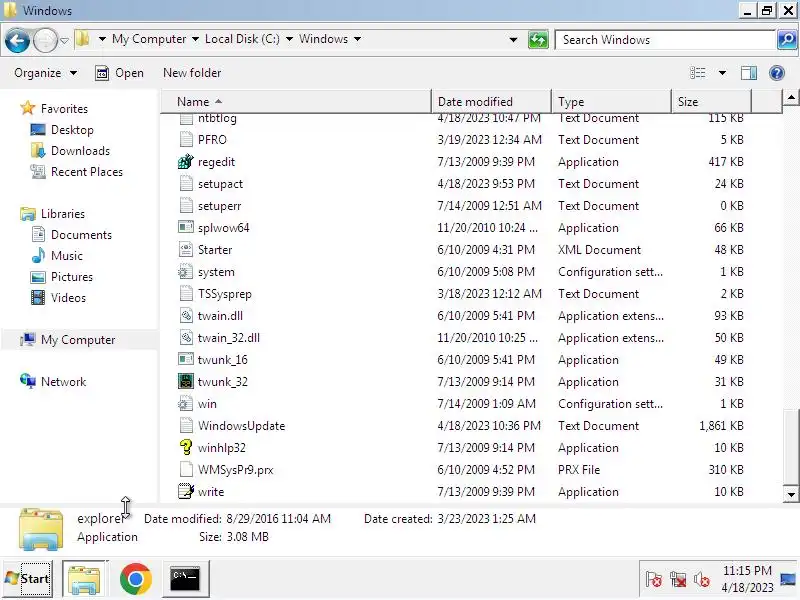The image size is (800, 600).
Task: Click the Forward navigation arrow button
Action: point(45,40)
